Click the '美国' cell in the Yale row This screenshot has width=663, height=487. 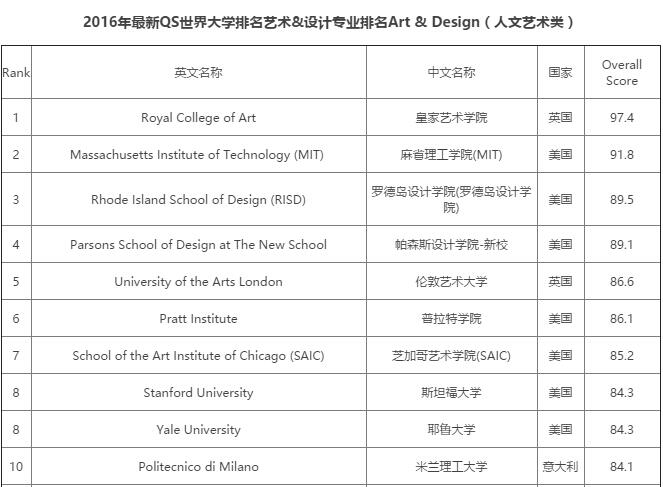[560, 430]
